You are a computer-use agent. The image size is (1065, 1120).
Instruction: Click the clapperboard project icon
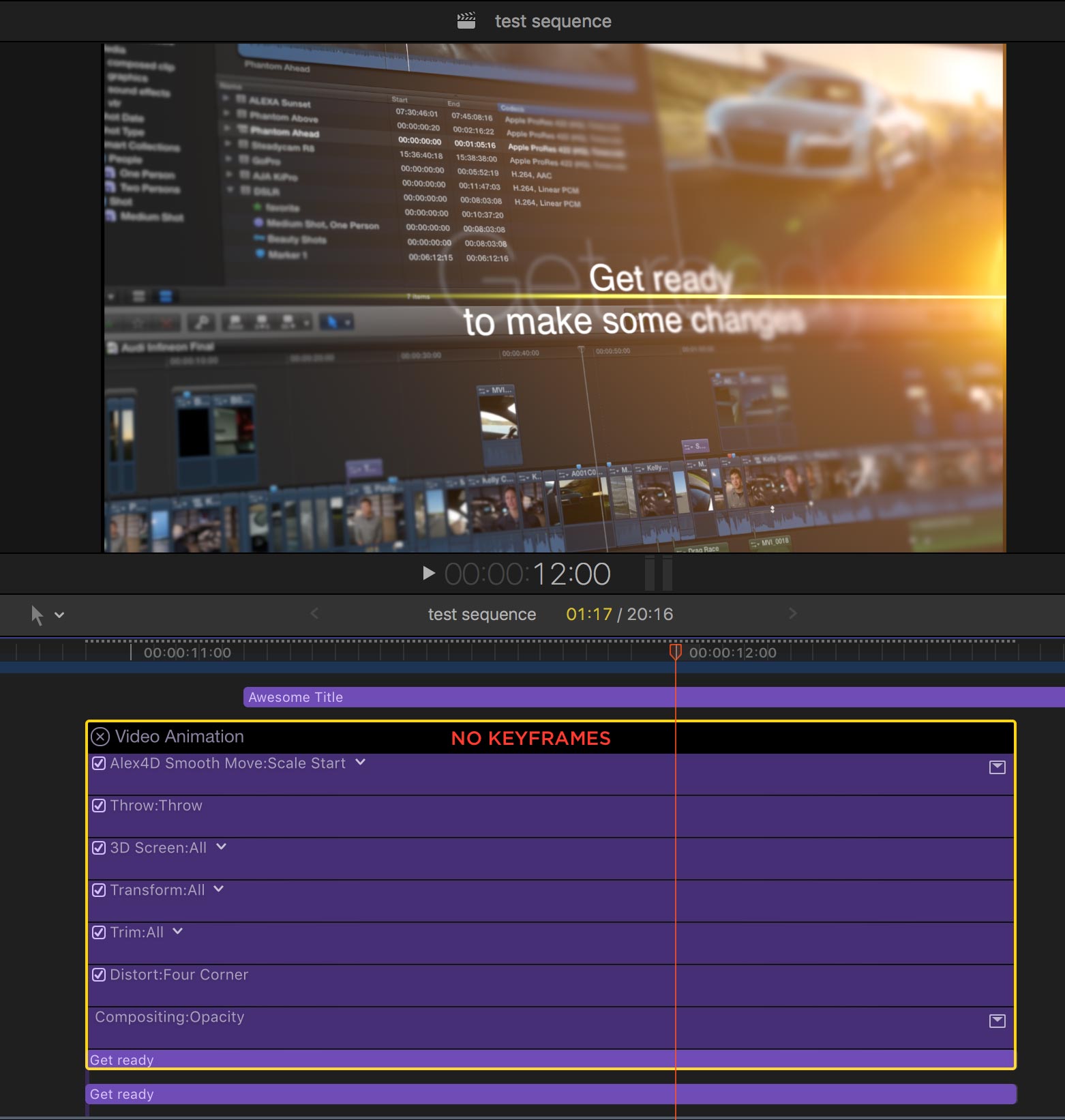click(x=466, y=21)
